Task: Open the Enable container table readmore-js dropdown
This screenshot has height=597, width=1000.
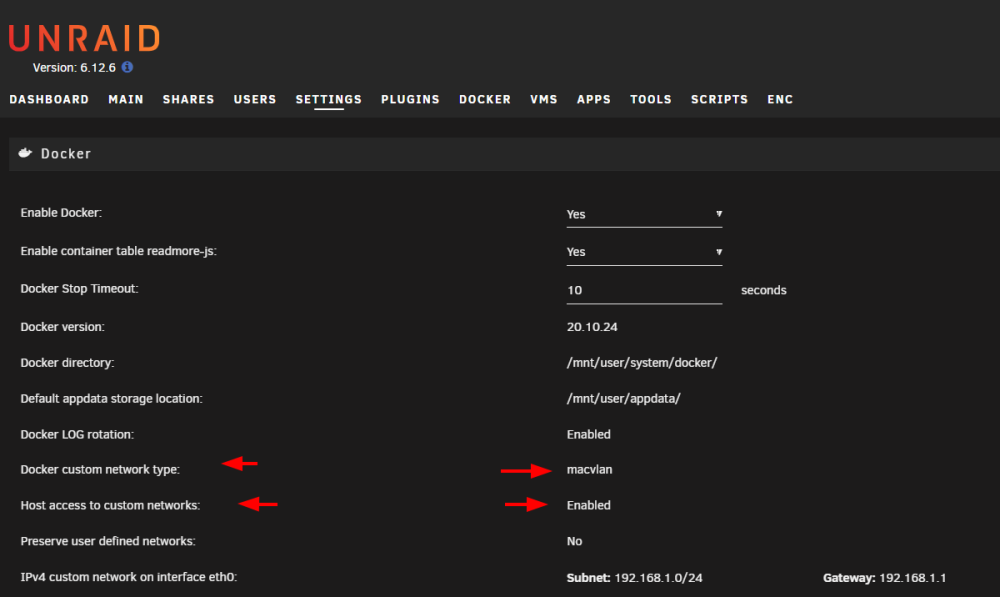Action: (x=644, y=252)
